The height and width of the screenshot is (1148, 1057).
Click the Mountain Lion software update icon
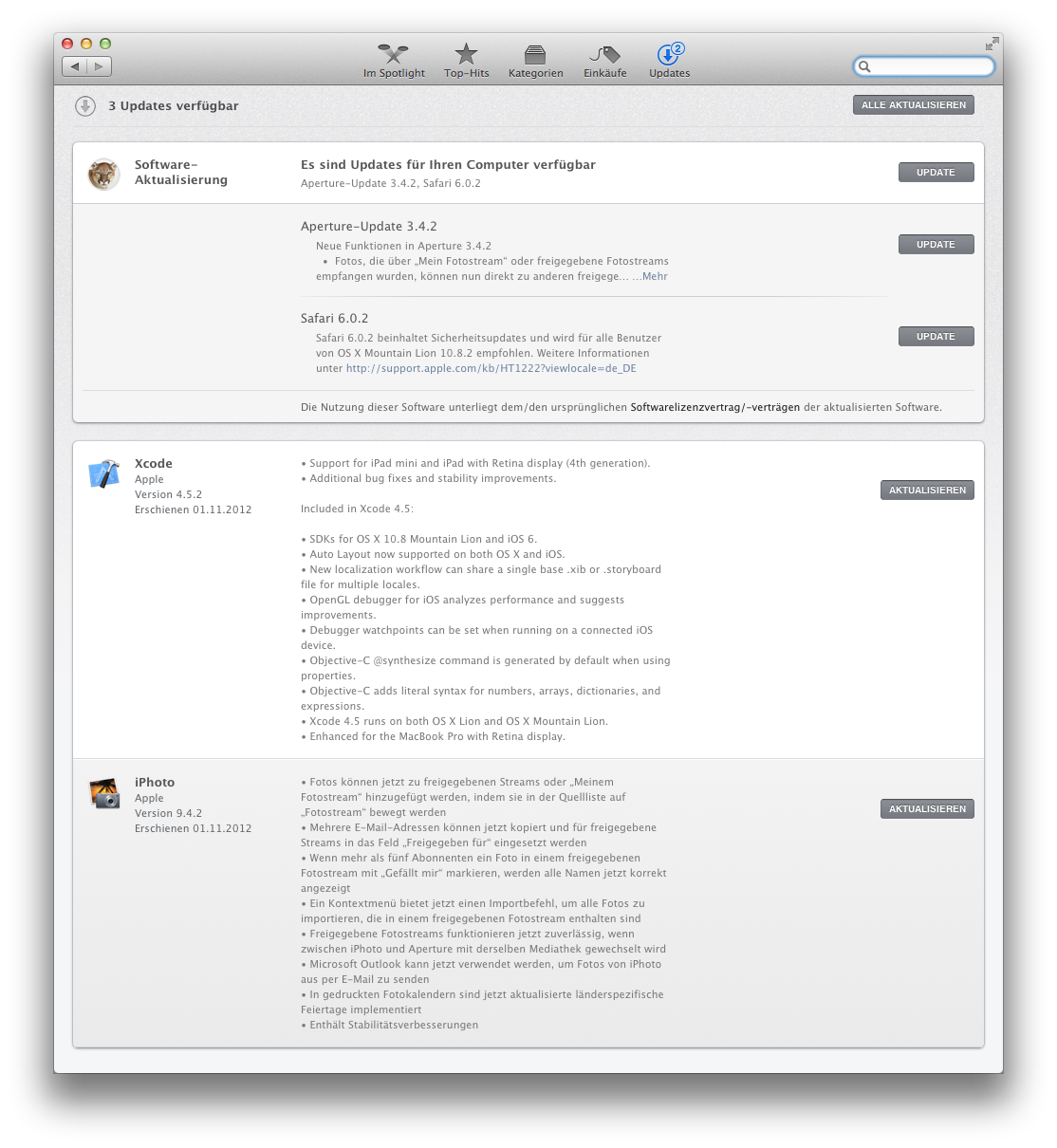coord(103,175)
